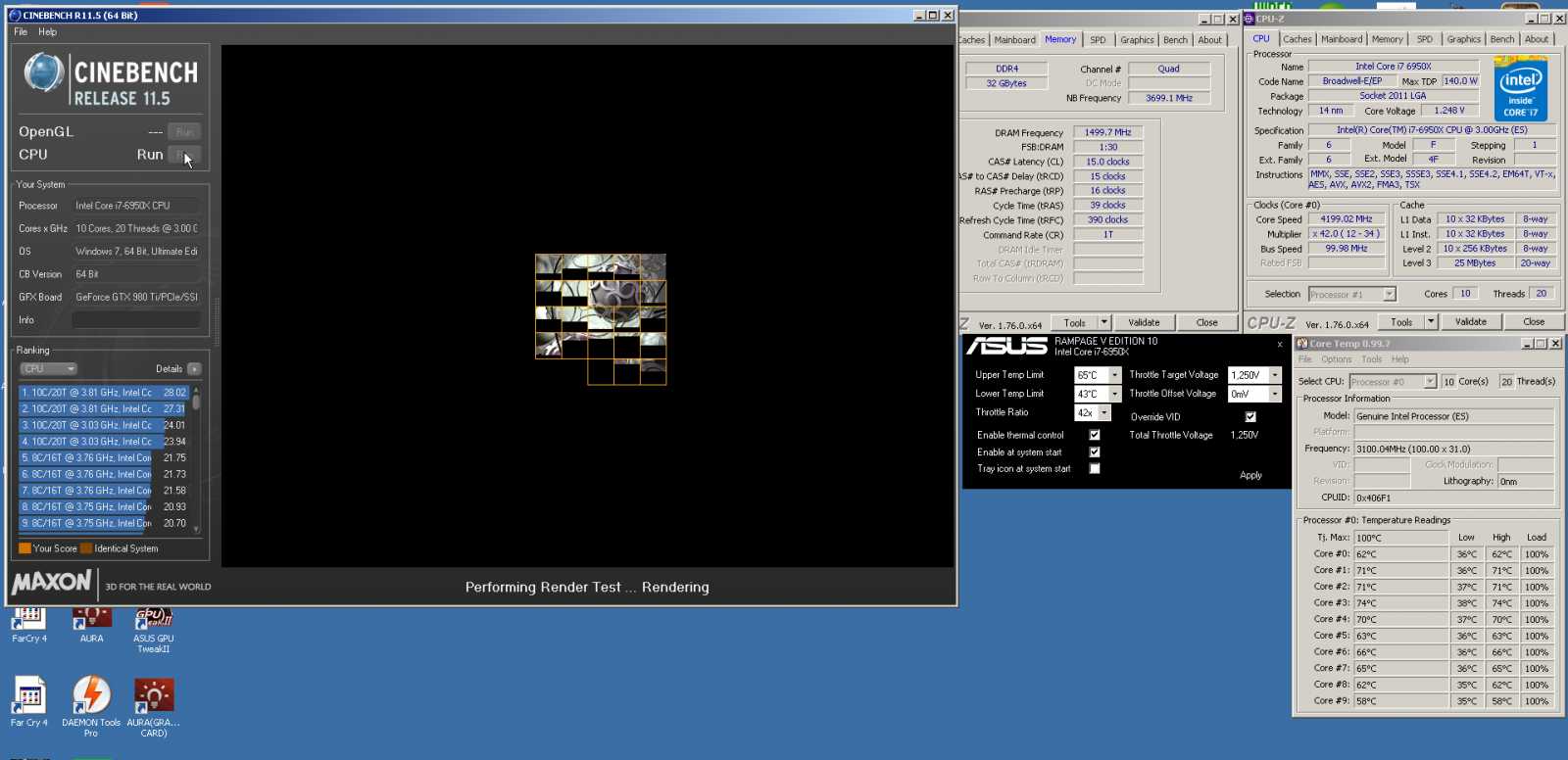Switch to Caches tab in right CPU-Z
The width and height of the screenshot is (1568, 760).
[x=1297, y=39]
